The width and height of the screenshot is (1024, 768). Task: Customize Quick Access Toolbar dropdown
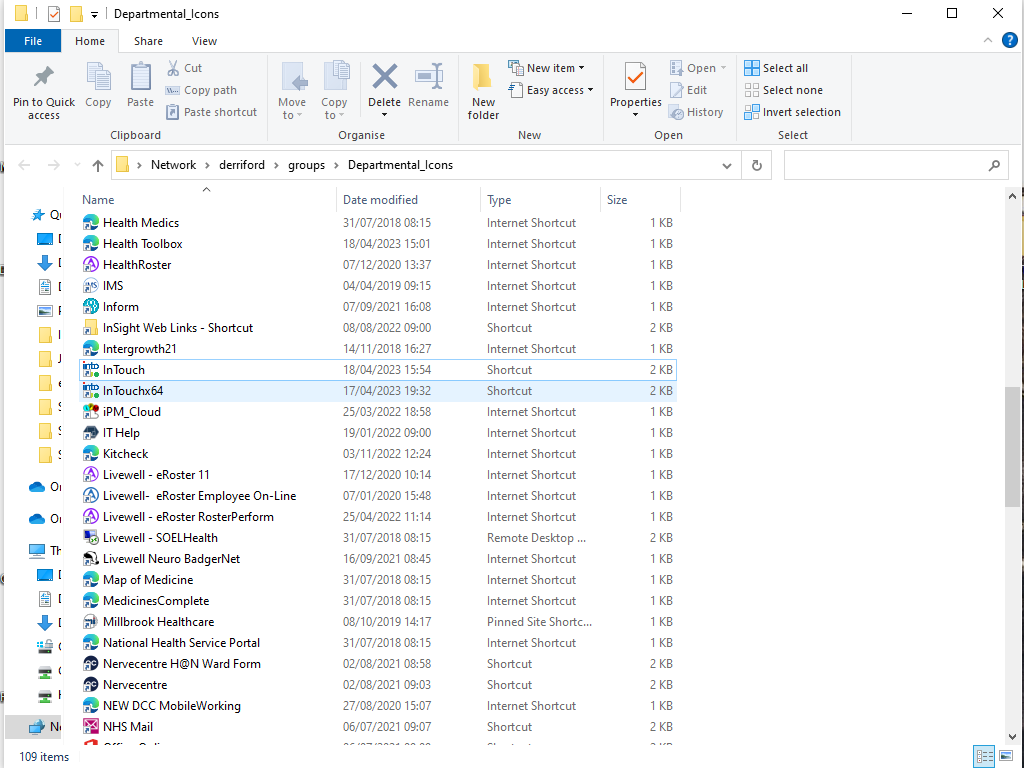click(94, 14)
